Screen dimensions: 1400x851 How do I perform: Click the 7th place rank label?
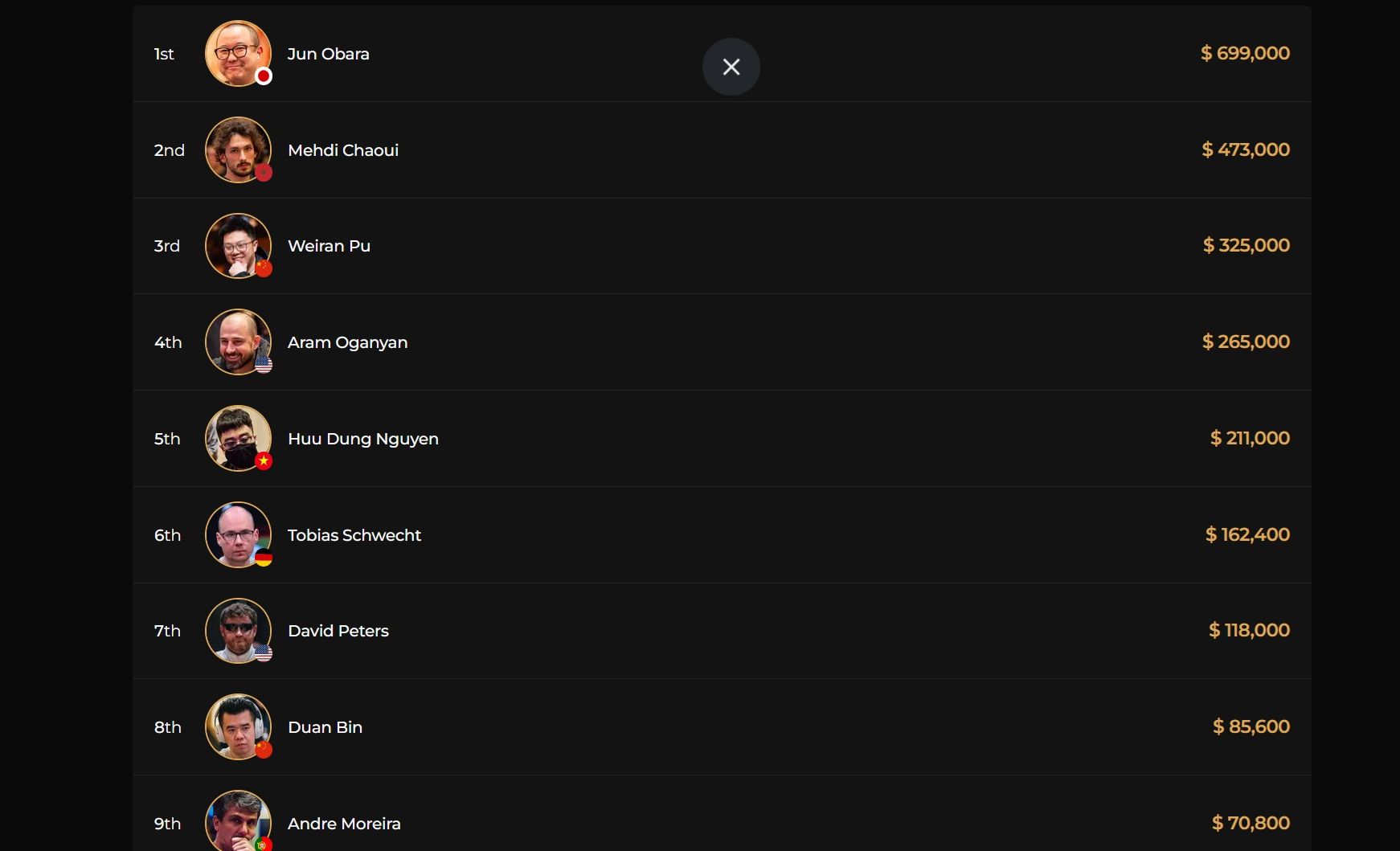(x=167, y=631)
